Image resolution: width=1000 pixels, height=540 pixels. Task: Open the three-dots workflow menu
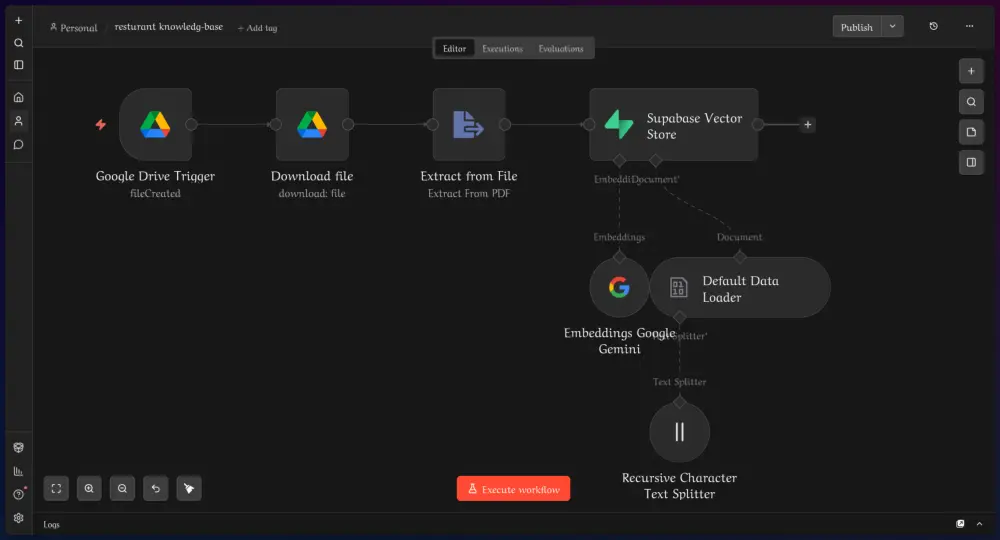pyautogui.click(x=969, y=26)
